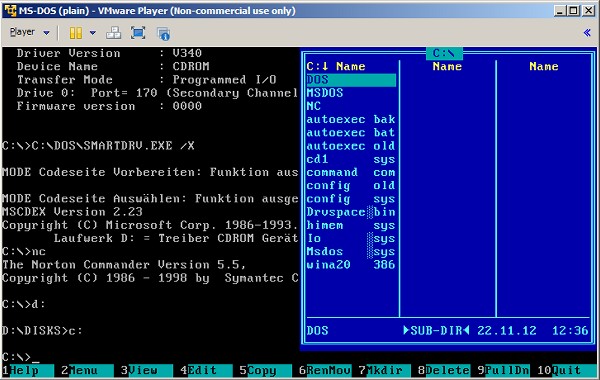The image size is (600, 380).
Task: Select the autoexec bak file
Action: click(x=351, y=119)
